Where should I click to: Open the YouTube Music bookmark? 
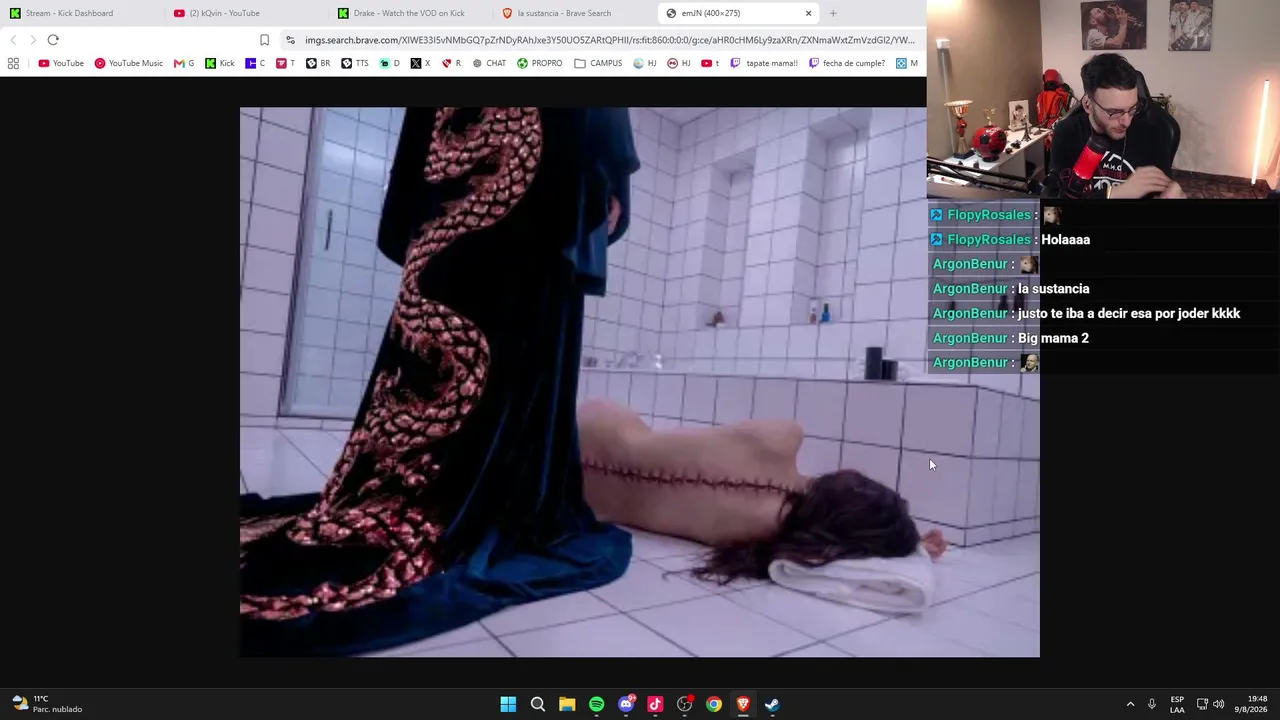coord(128,63)
